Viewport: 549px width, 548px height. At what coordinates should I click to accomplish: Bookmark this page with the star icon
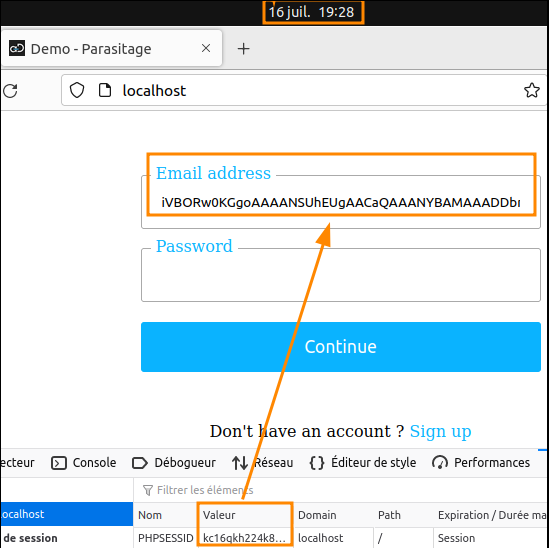(x=531, y=90)
